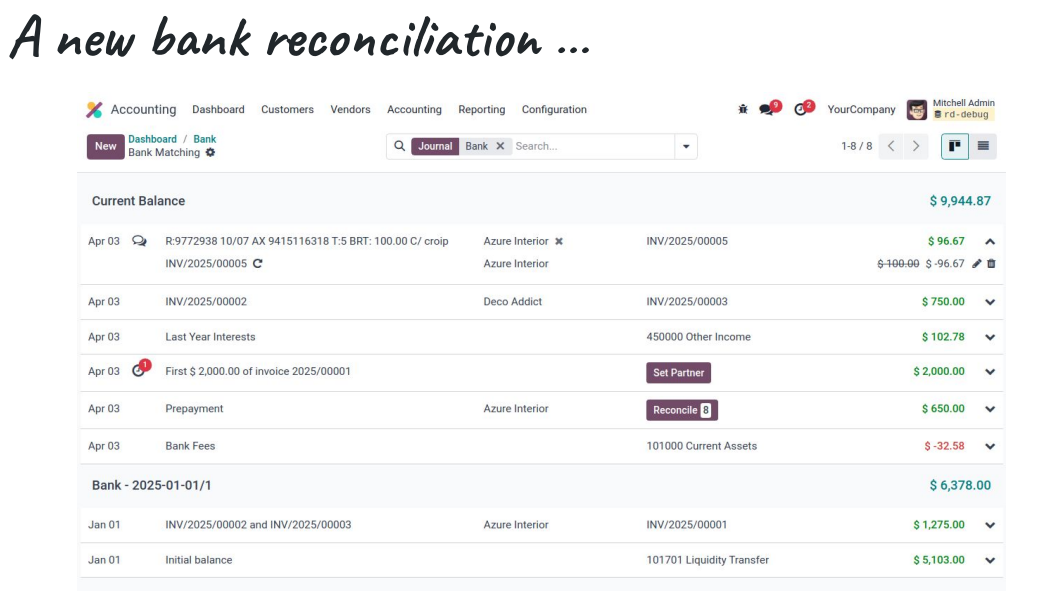Edit the INV/2025/00005 reconciliation line
Viewport: 1046px width, 600px height.
977,264
